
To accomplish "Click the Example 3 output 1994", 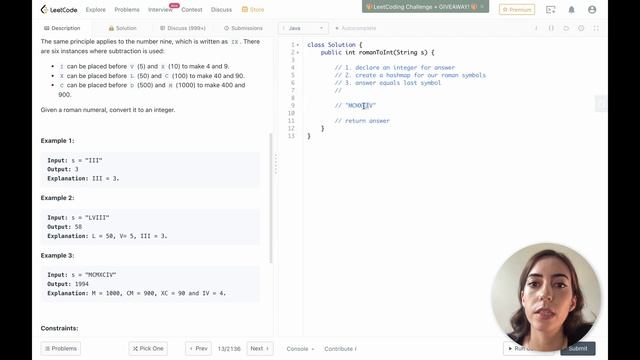I will (82, 284).
